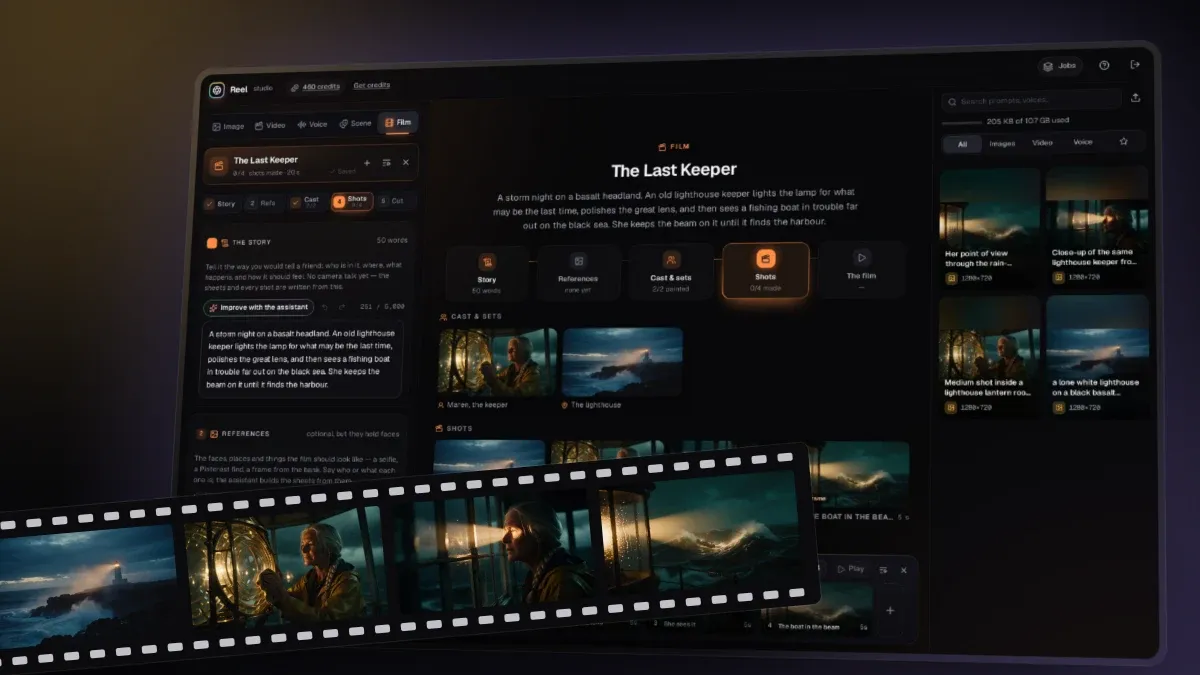The height and width of the screenshot is (675, 1200).
Task: Click the Play button in the strip bar
Action: coord(850,569)
